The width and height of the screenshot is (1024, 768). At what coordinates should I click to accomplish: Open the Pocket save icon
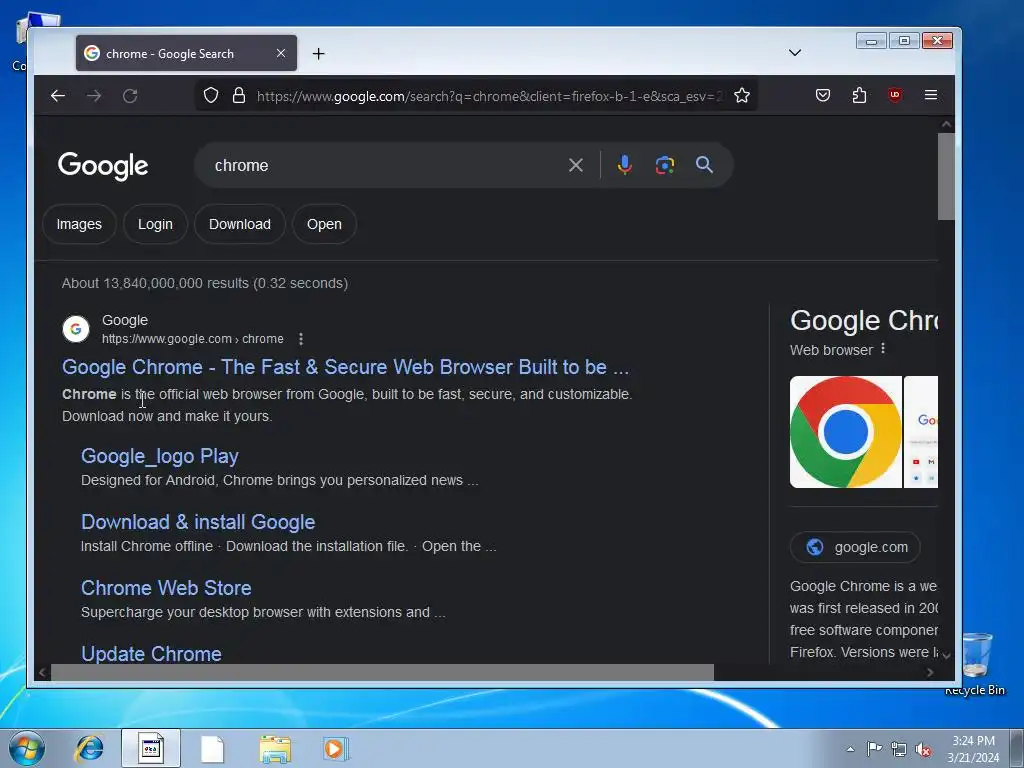[823, 95]
